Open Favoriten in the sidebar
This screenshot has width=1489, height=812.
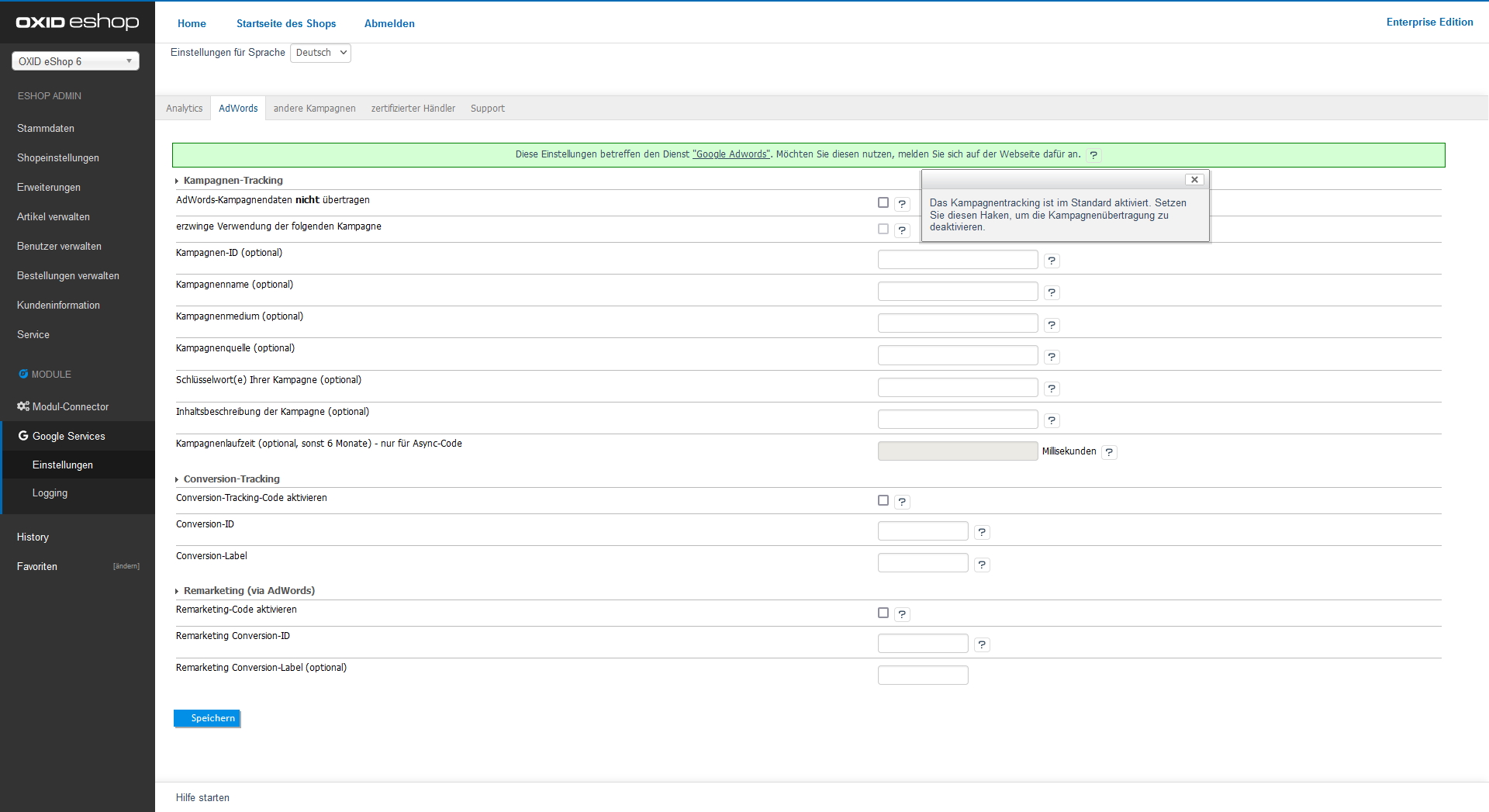pos(37,566)
